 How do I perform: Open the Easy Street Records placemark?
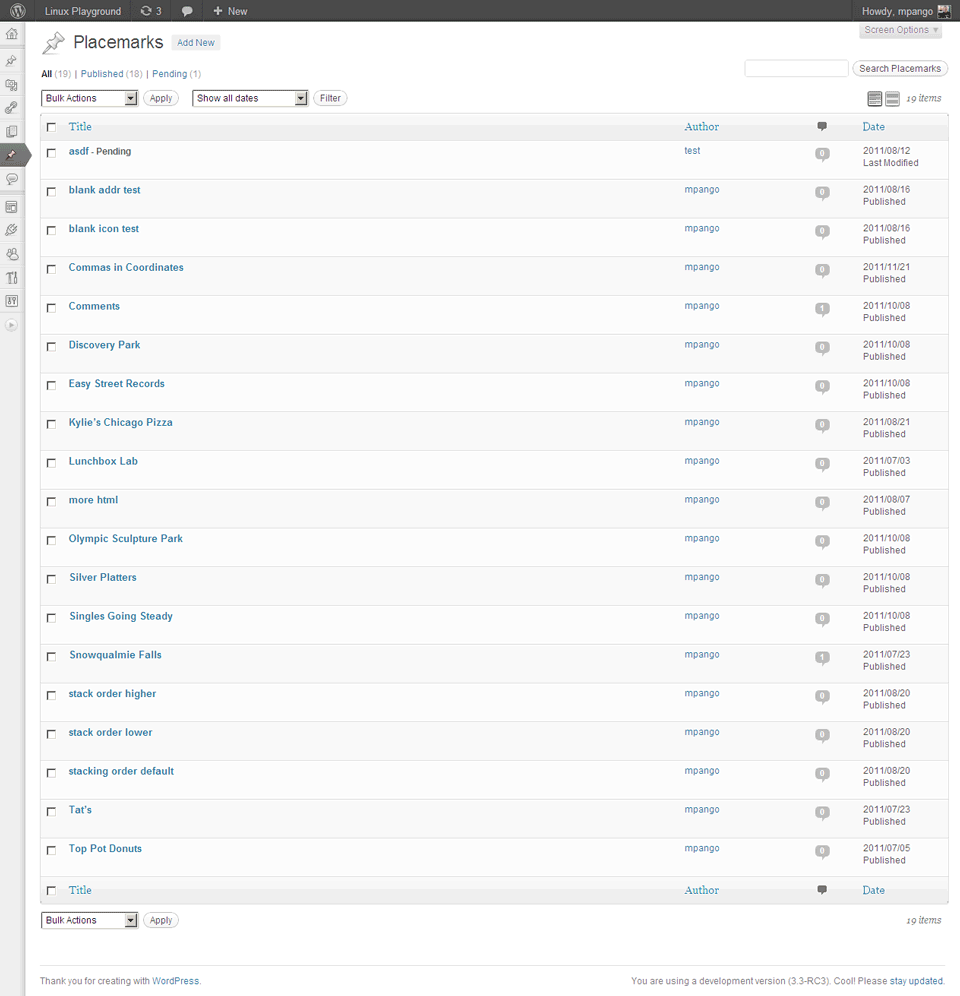pos(116,384)
